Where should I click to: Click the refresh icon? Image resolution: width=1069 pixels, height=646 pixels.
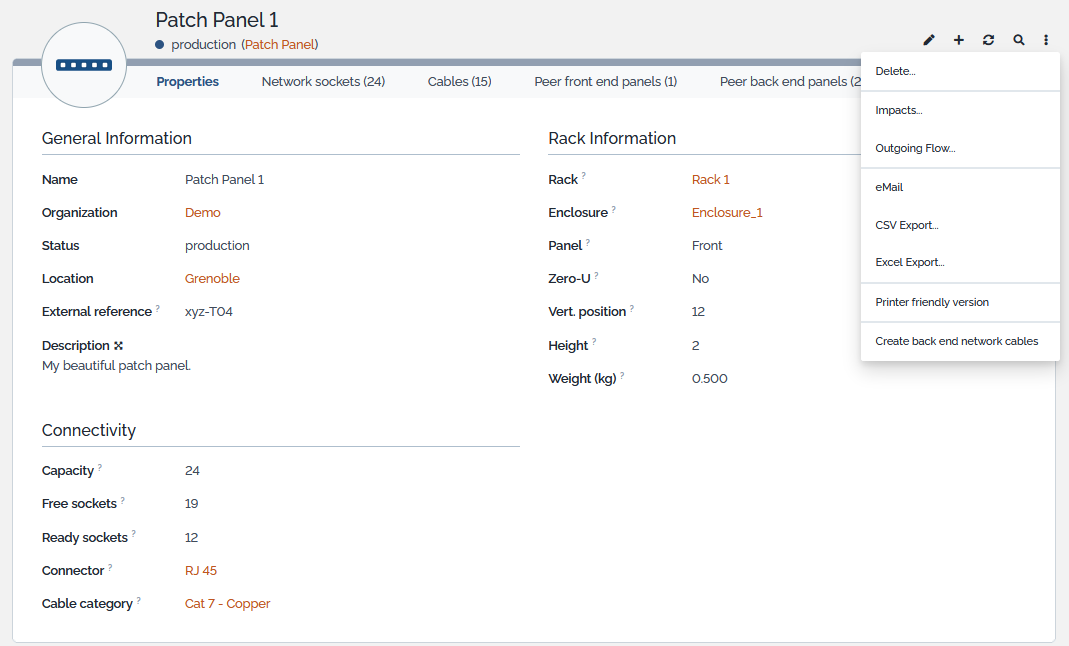988,40
